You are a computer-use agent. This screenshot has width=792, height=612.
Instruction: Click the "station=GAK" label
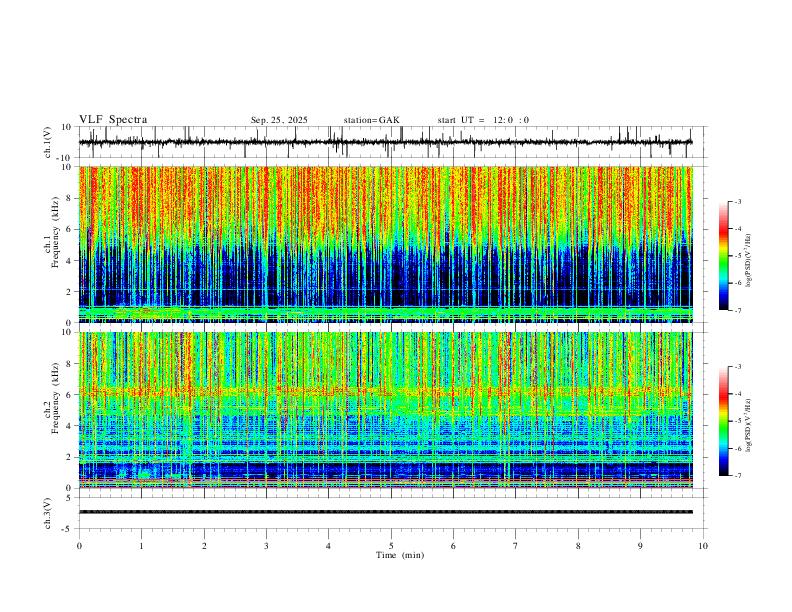[x=371, y=120]
